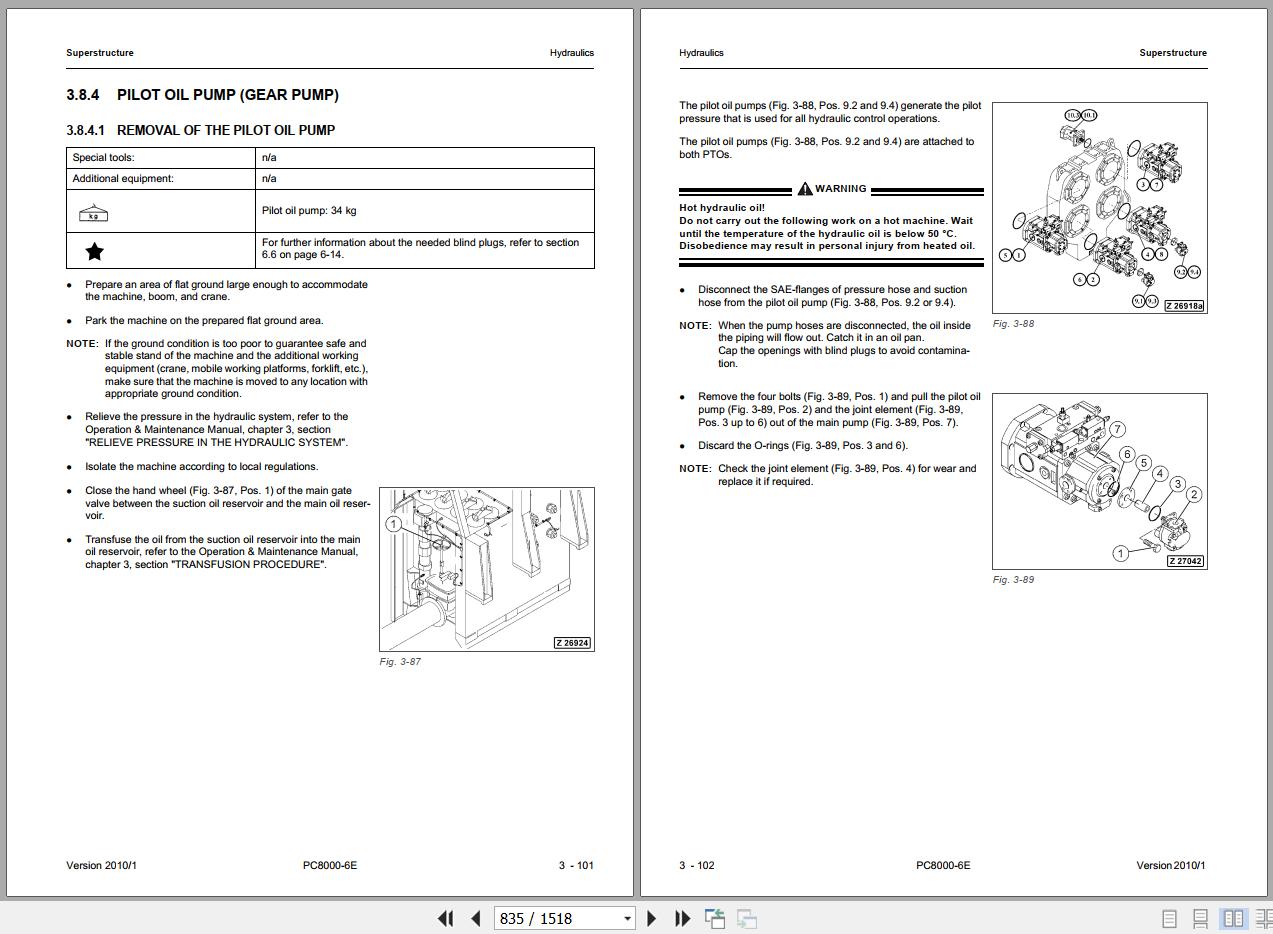
Task: Click the previous view navigation icon
Action: pos(715,918)
